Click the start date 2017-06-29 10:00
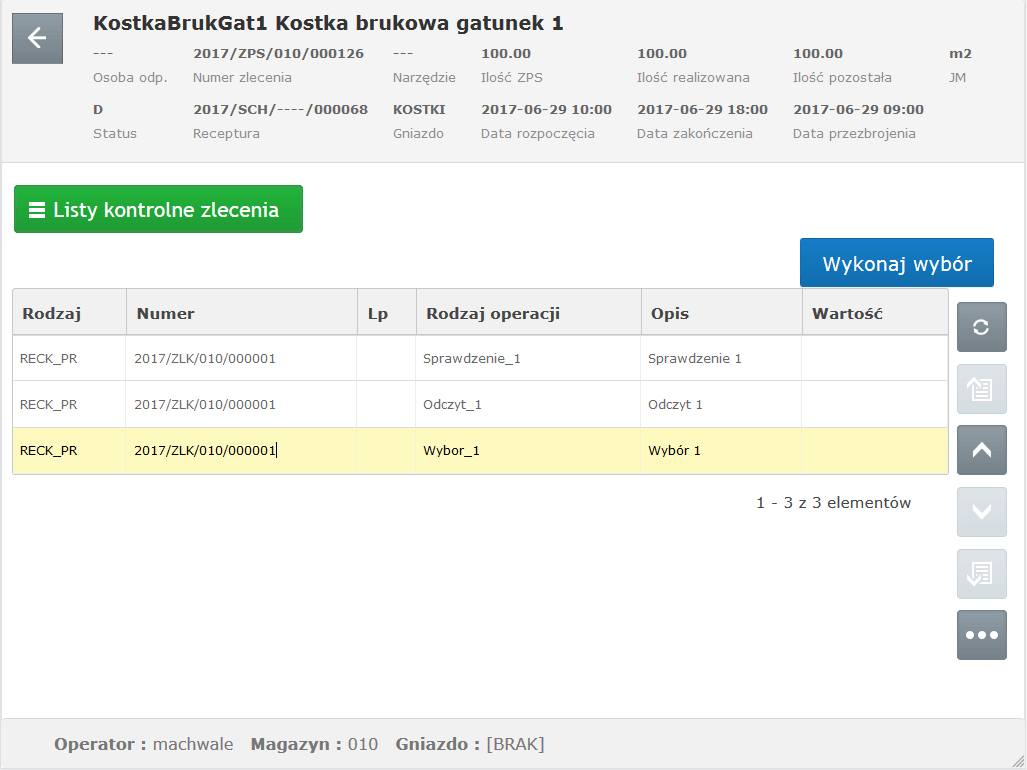Screen dimensions: 1027x770 (x=546, y=109)
